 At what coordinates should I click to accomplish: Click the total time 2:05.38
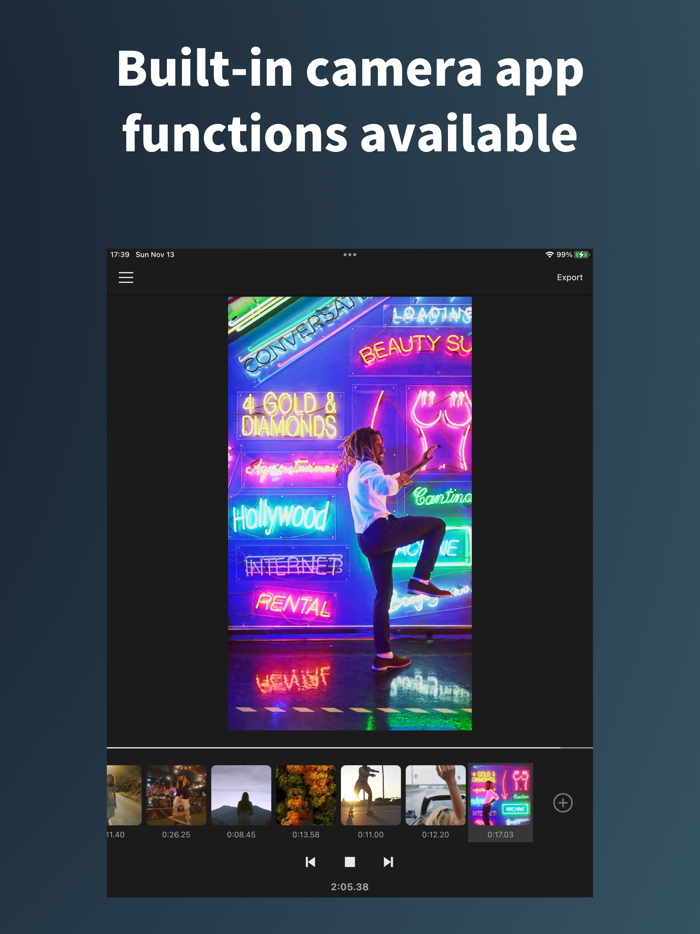tap(350, 887)
